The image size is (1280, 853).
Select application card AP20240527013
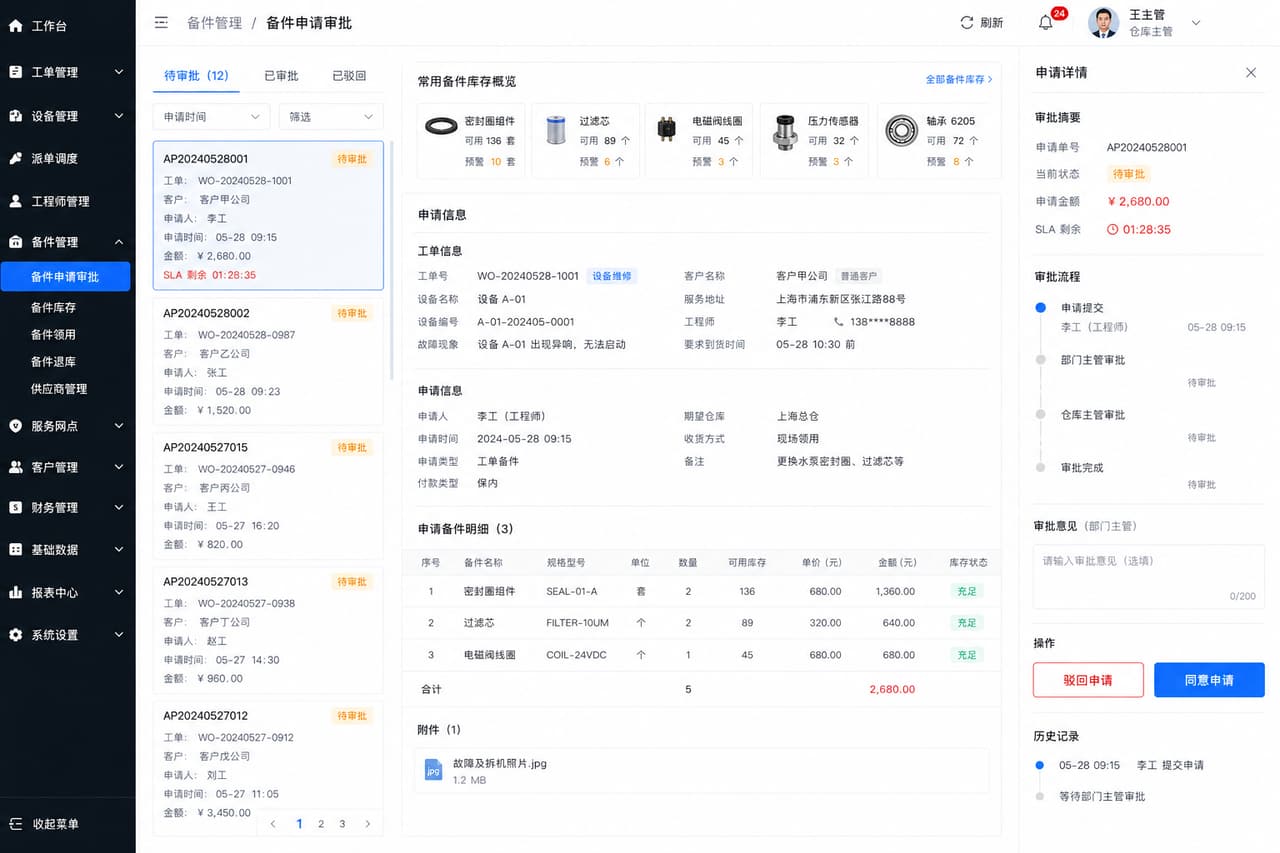[268, 630]
